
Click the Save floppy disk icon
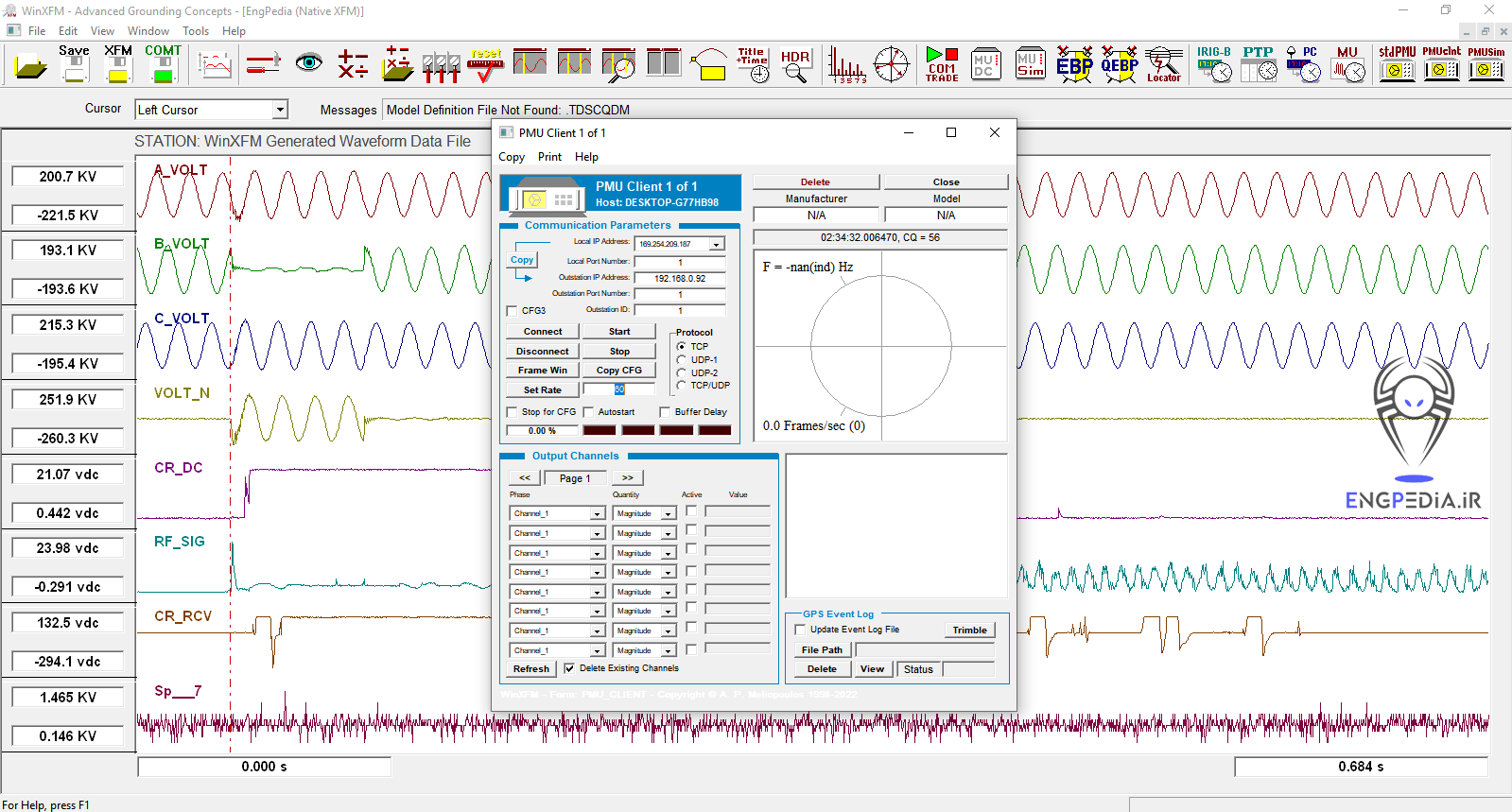[x=75, y=64]
